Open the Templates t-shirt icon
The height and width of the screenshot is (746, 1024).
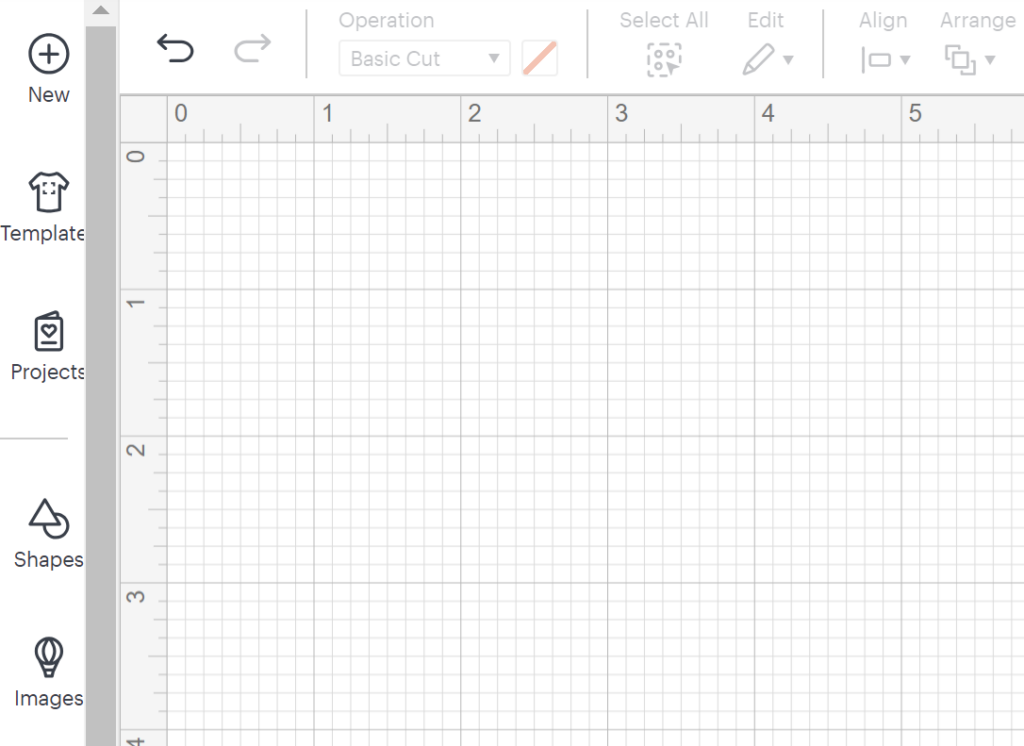click(x=48, y=192)
